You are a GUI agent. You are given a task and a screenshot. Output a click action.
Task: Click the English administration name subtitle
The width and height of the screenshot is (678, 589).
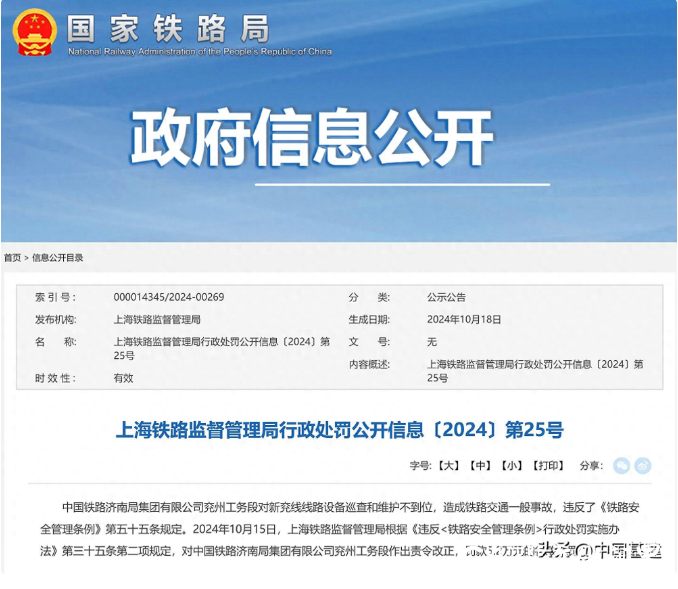pyautogui.click(x=200, y=51)
